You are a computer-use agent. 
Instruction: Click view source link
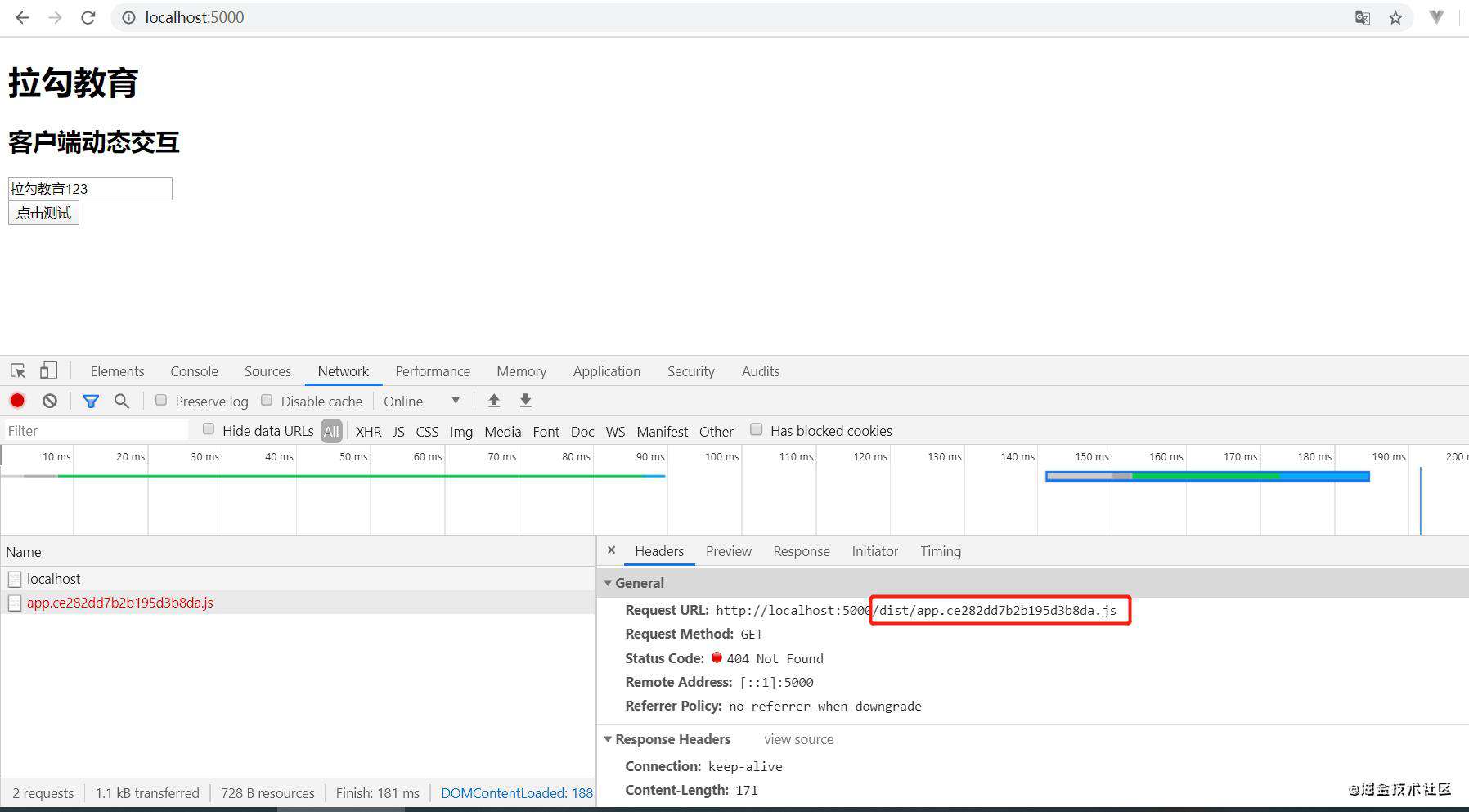799,739
